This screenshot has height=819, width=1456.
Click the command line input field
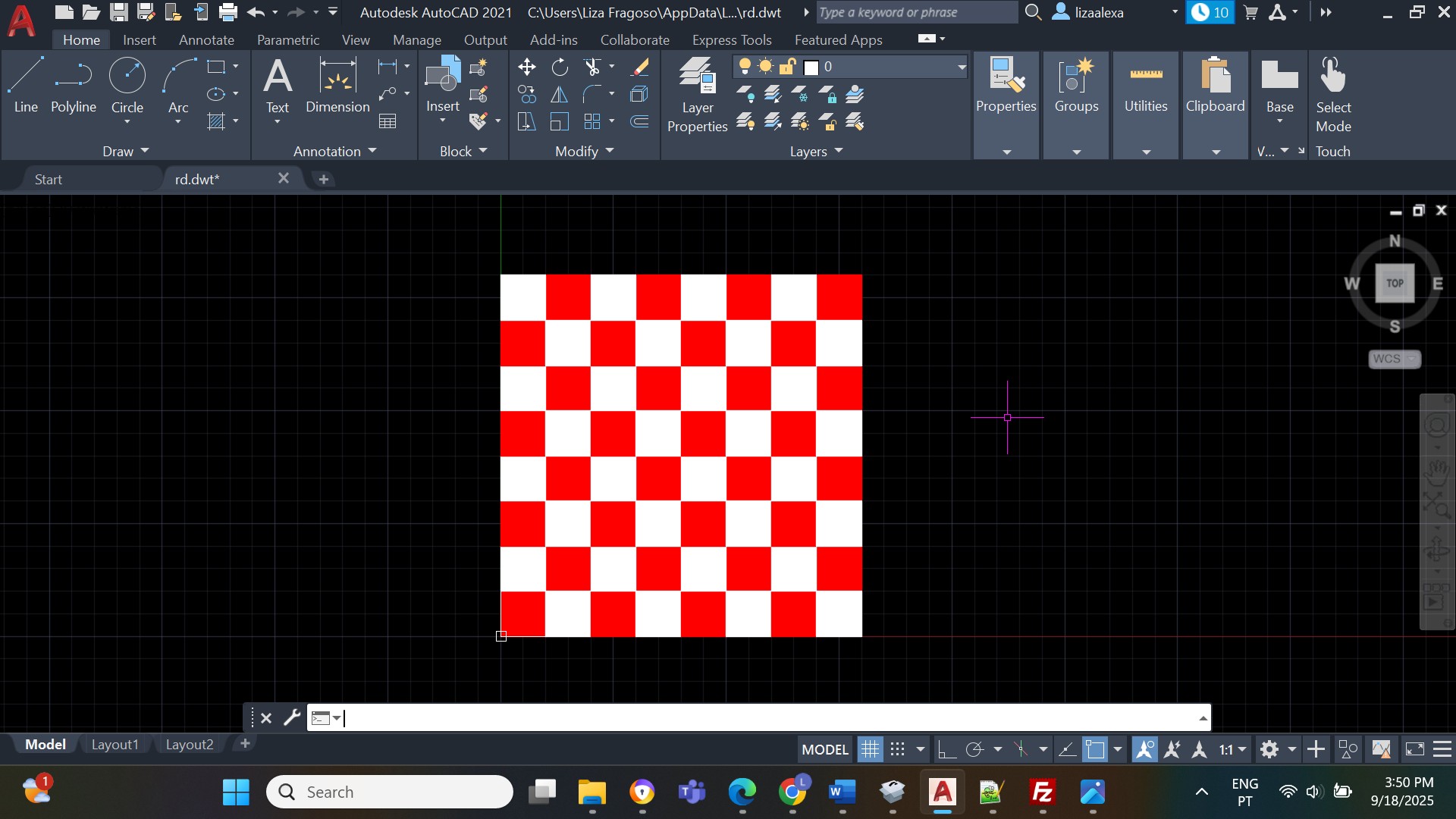tap(758, 717)
